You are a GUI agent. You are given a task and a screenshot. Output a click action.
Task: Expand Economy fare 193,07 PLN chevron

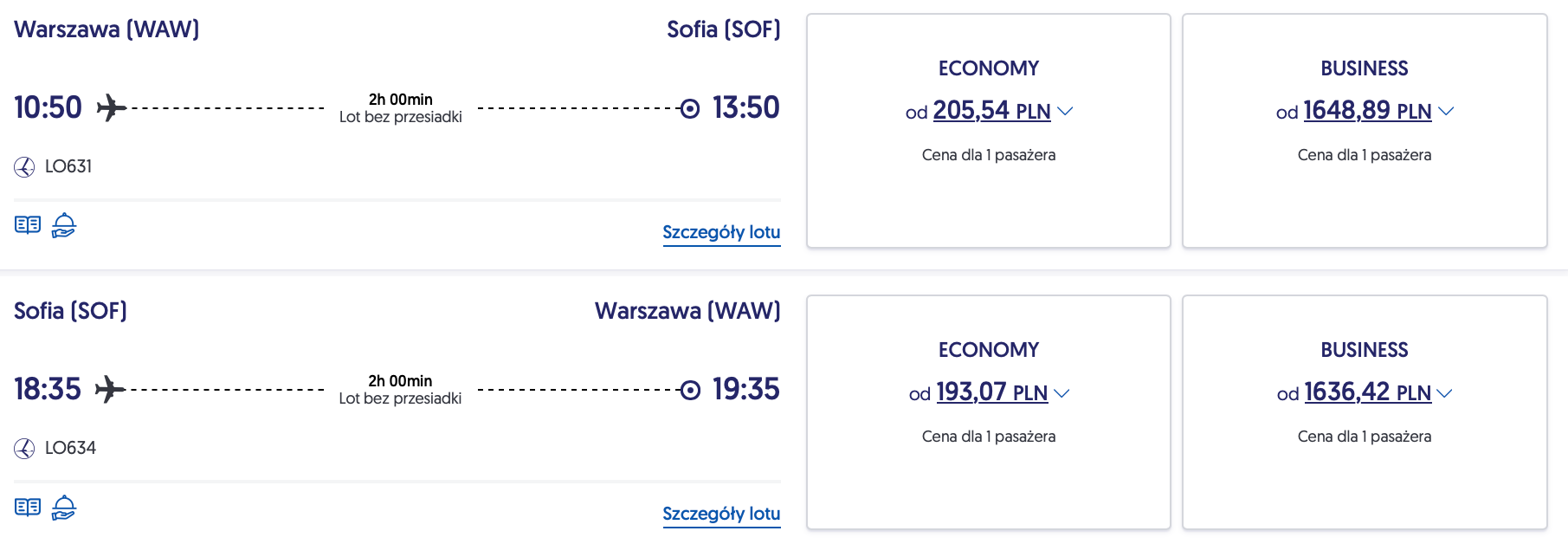coord(1062,393)
